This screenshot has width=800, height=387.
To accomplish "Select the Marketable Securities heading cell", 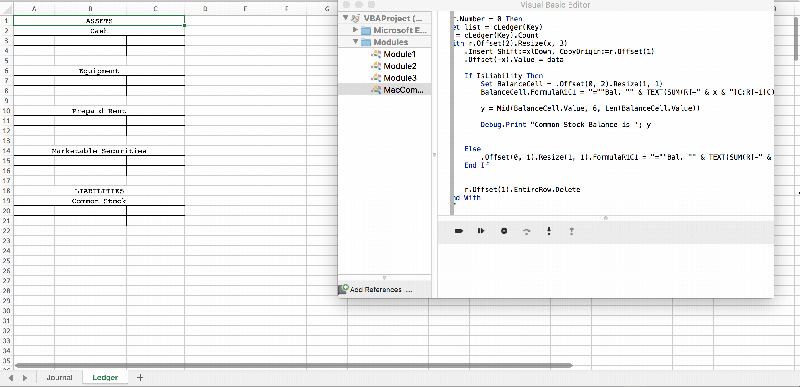I will tap(99, 151).
